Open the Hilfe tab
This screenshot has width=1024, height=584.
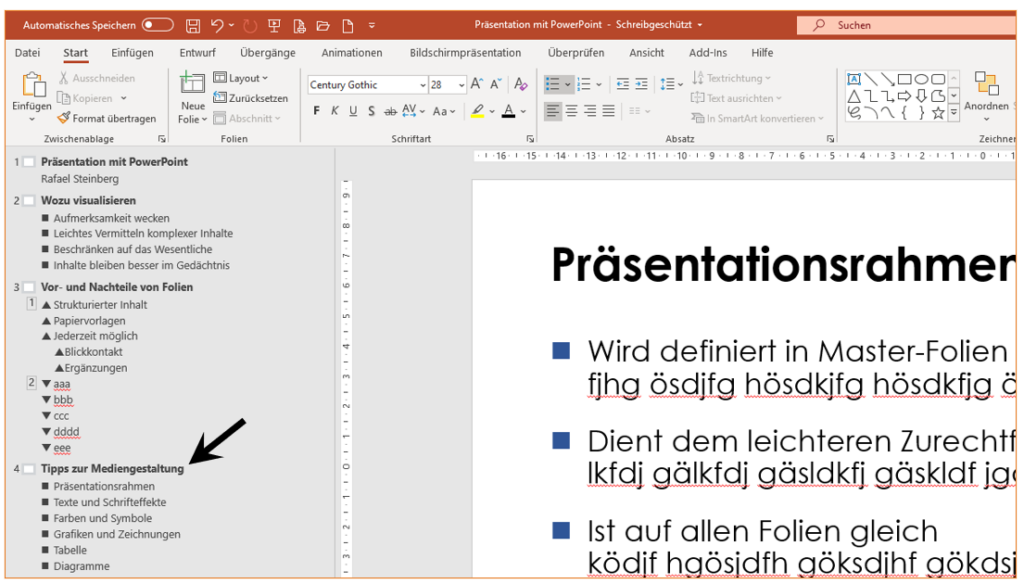pyautogui.click(x=762, y=53)
